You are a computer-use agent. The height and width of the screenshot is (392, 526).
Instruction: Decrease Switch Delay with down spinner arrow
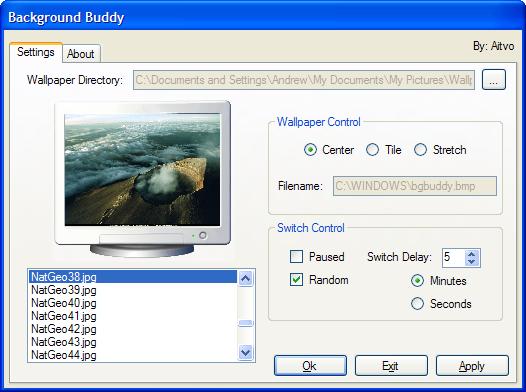(x=471, y=262)
